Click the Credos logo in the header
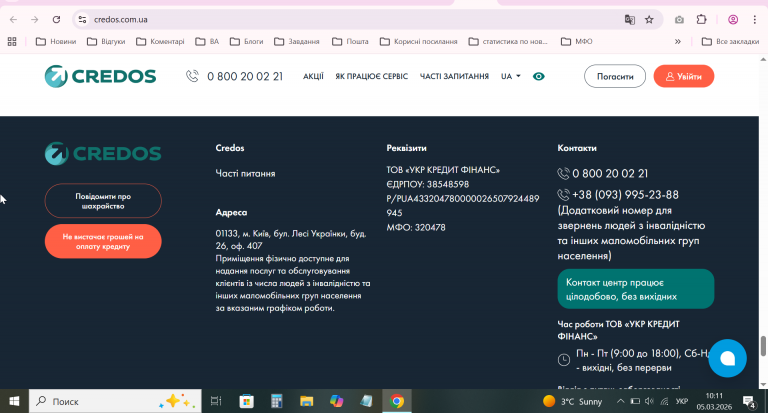Viewport: 768px width, 413px height. coord(100,76)
